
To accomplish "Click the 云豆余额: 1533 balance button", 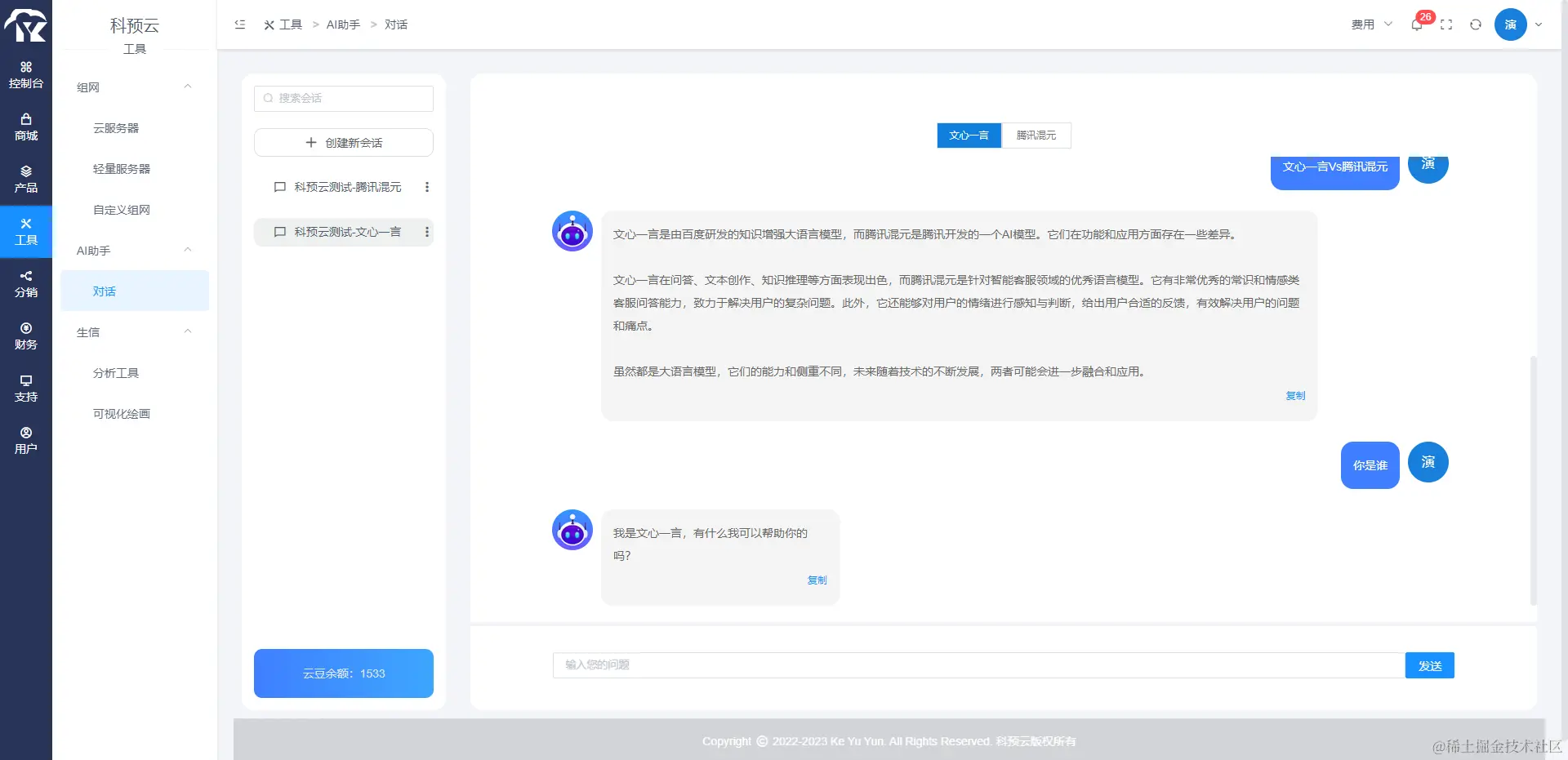I will click(x=344, y=673).
